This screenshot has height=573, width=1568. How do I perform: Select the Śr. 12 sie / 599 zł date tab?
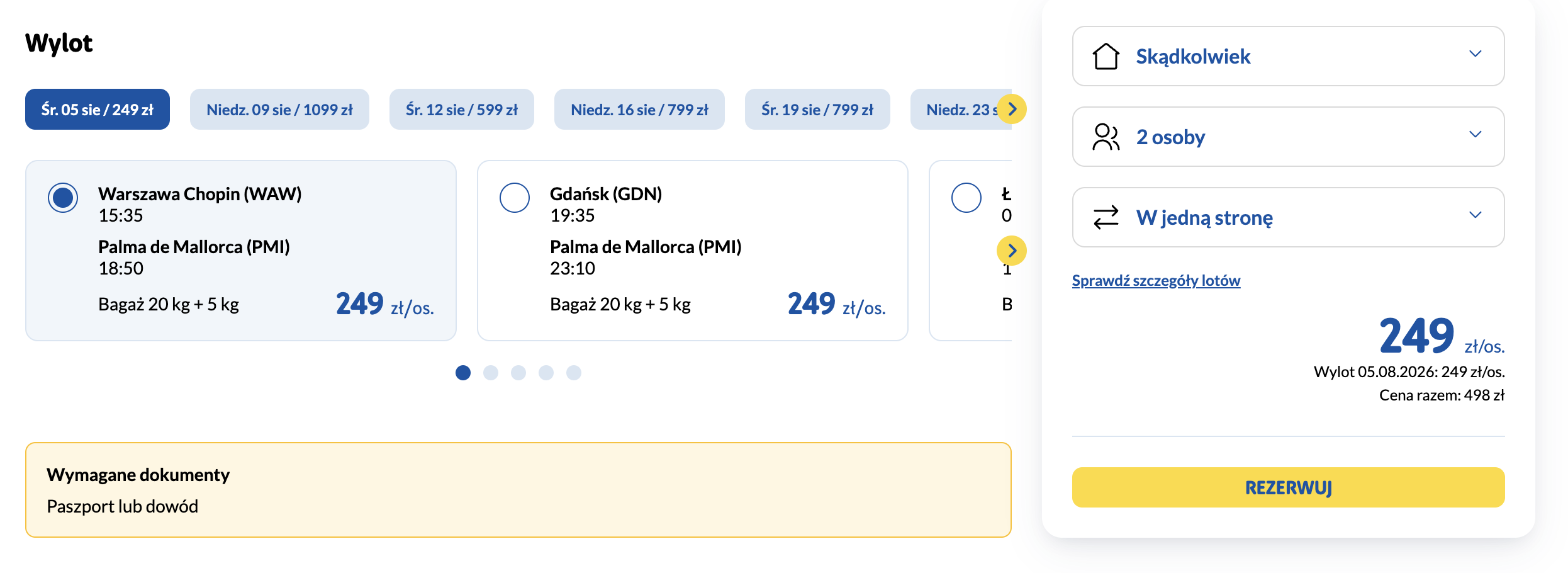click(462, 110)
